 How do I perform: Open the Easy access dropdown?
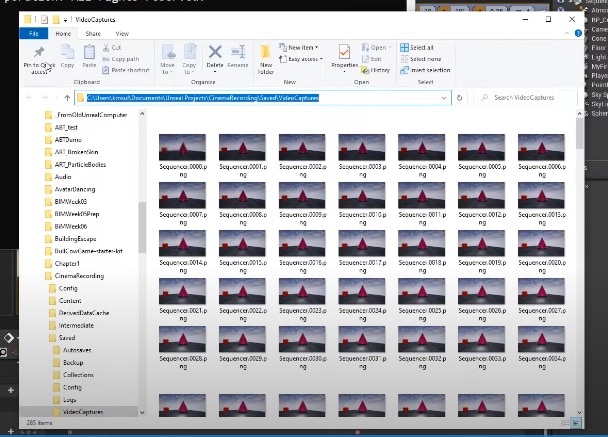coord(301,59)
